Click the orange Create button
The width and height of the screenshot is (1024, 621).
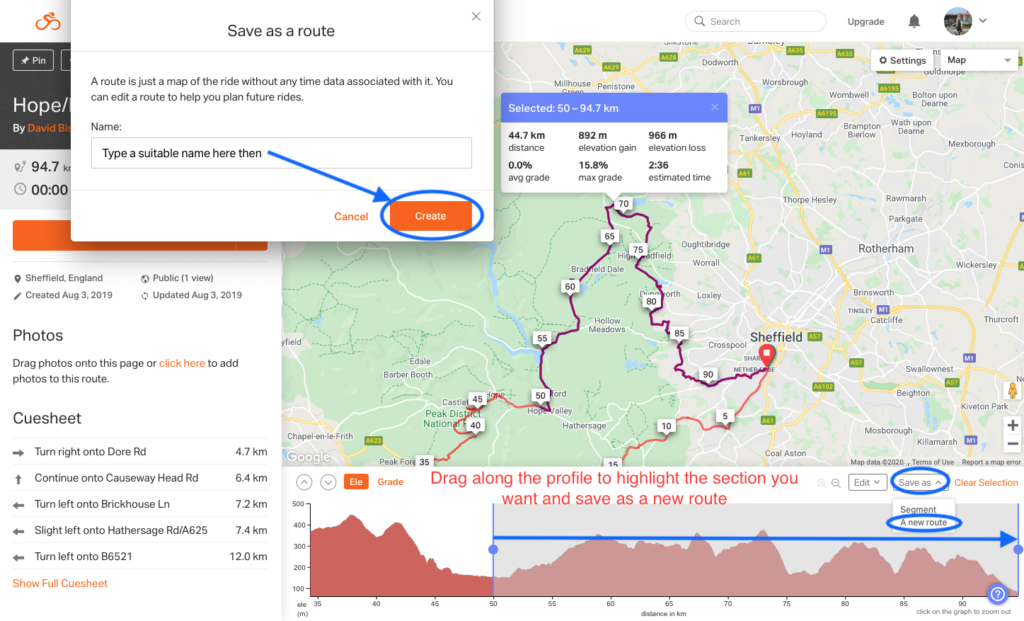click(x=430, y=216)
